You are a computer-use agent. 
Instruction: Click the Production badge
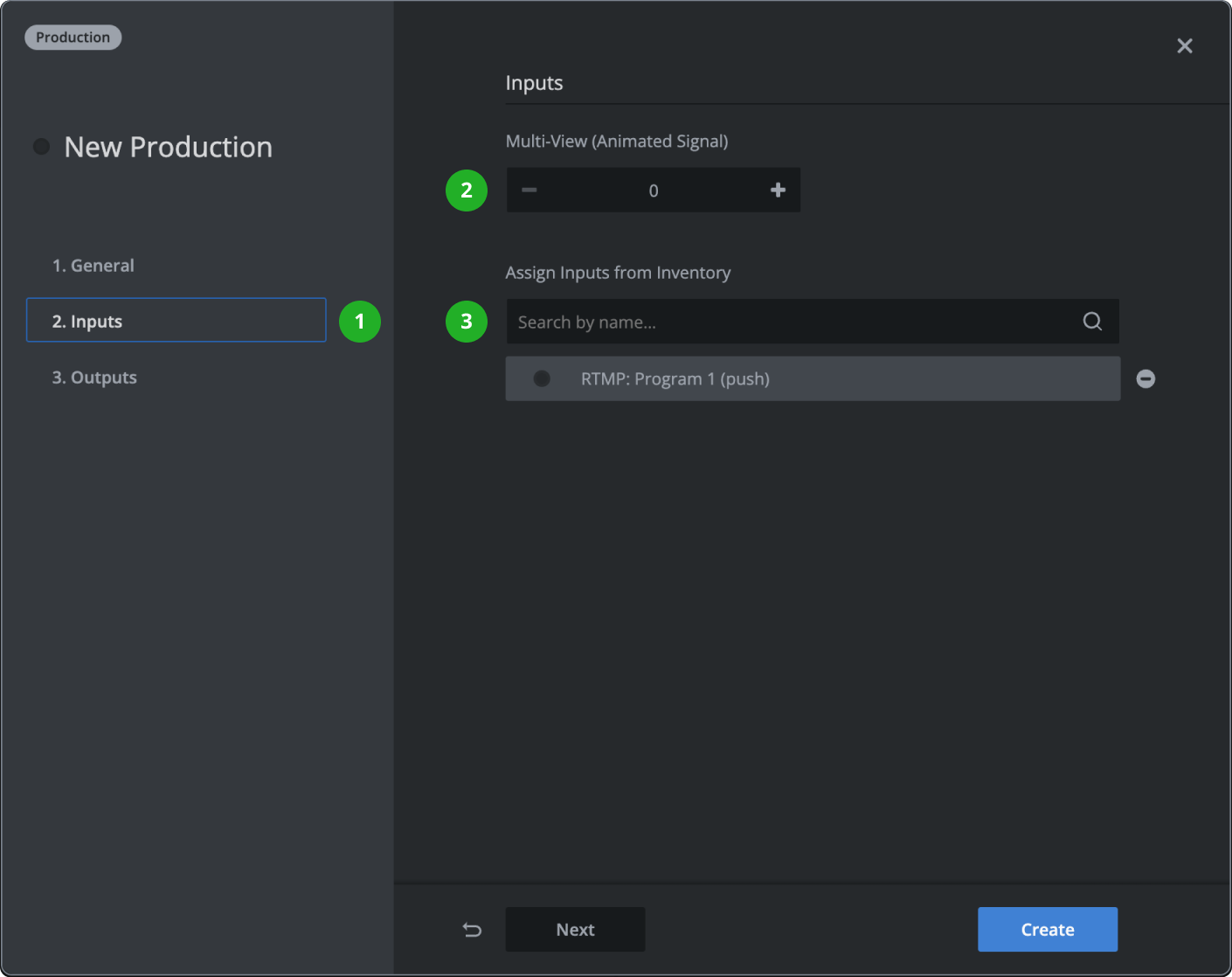click(73, 37)
